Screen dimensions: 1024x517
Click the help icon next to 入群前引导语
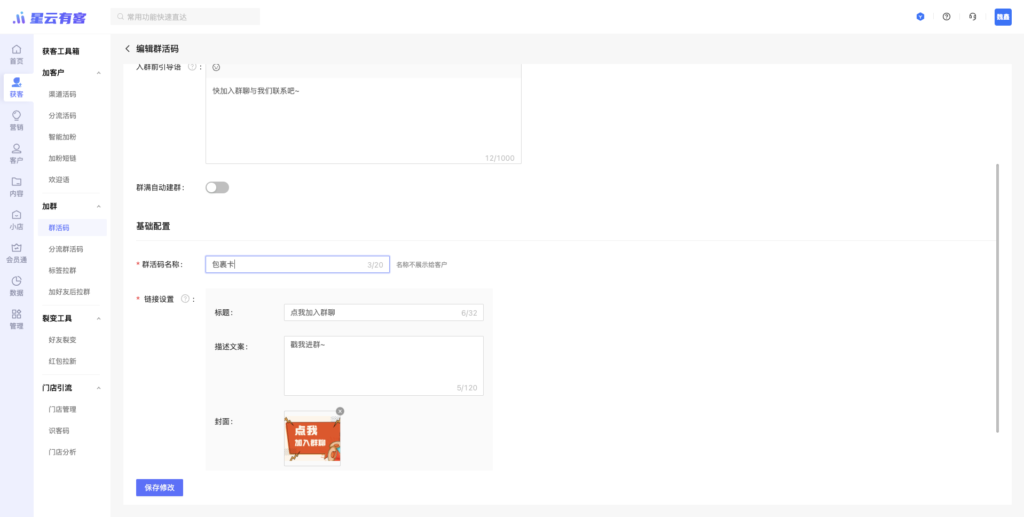tap(192, 67)
